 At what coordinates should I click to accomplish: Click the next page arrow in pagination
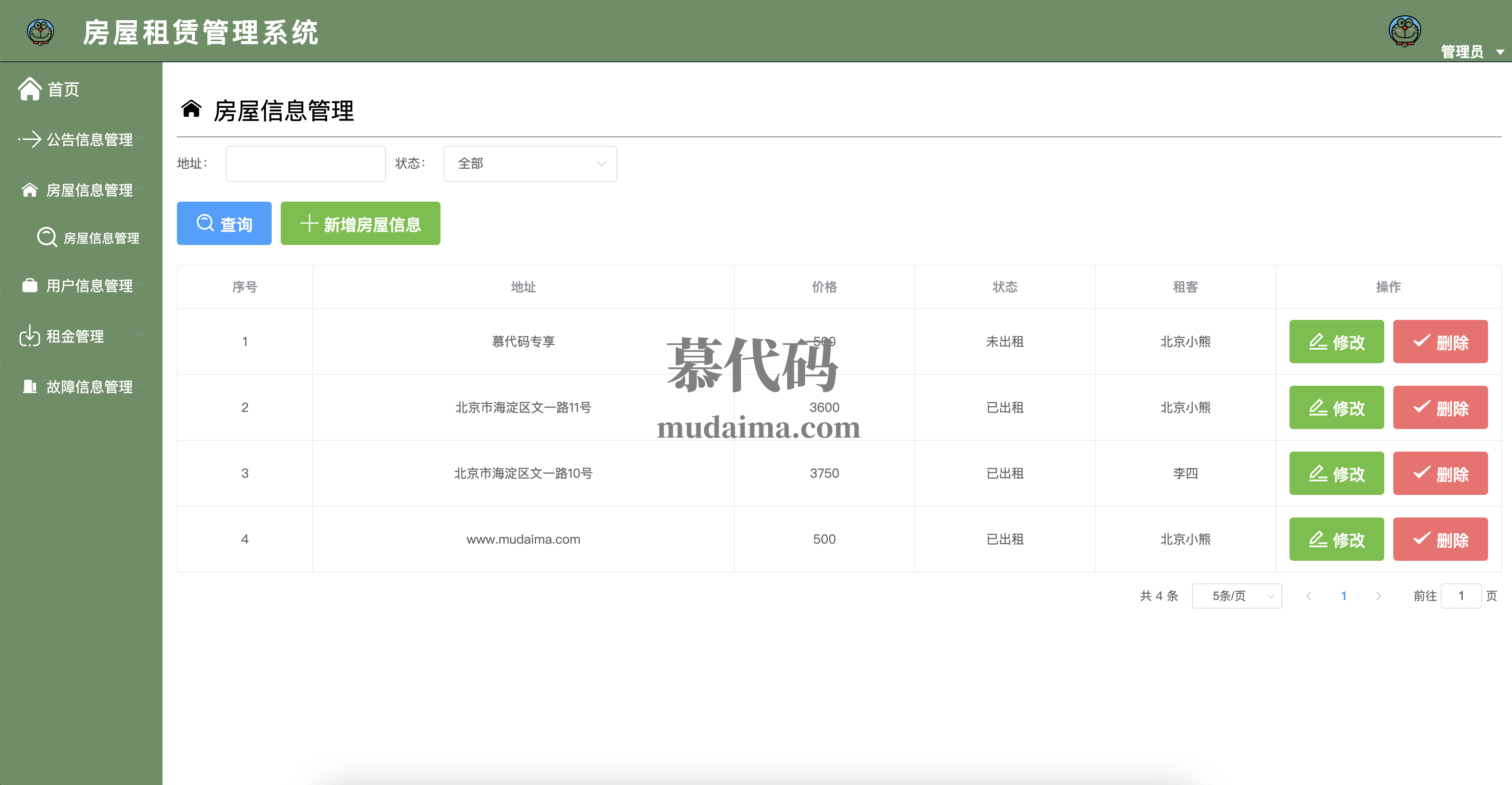tap(1378, 596)
